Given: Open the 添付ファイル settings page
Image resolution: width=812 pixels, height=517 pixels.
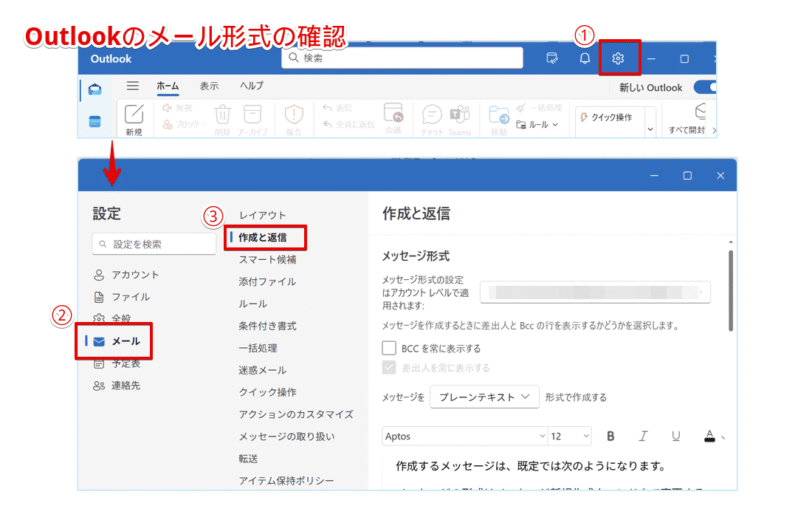Looking at the screenshot, I should coord(267,281).
